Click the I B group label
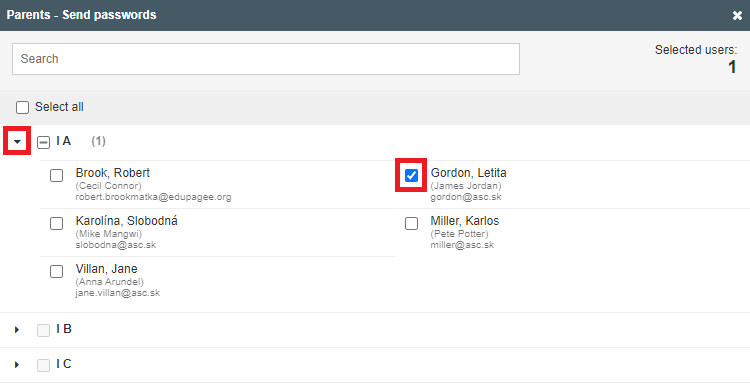 (x=64, y=329)
